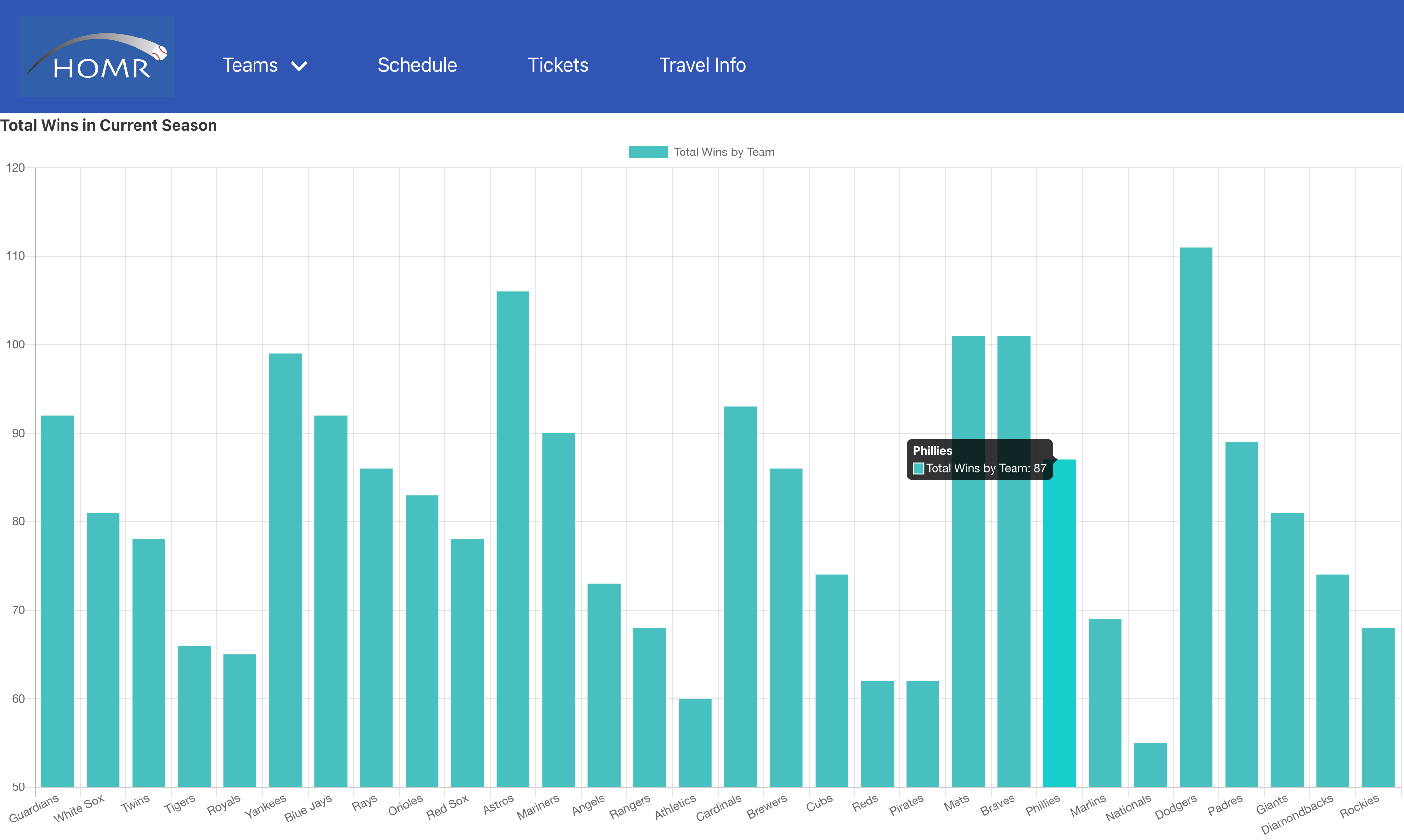Click the Yankees bar
Screen dimensions: 1404x840
(286, 570)
